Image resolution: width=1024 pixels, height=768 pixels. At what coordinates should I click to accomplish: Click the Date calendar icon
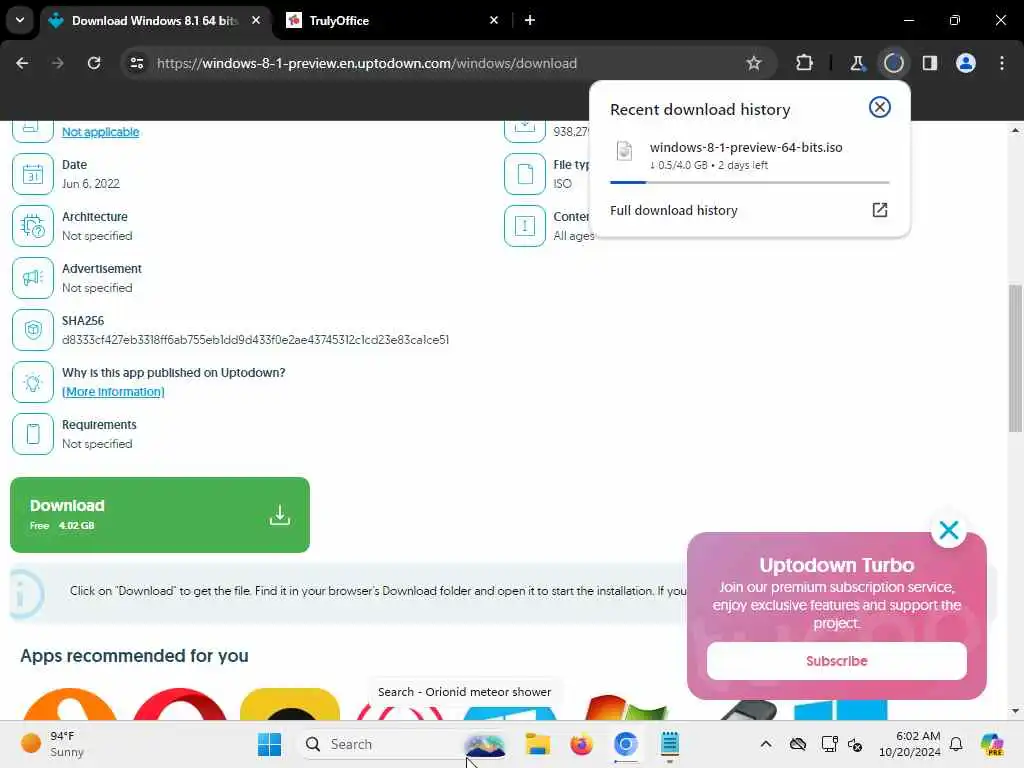tap(33, 174)
